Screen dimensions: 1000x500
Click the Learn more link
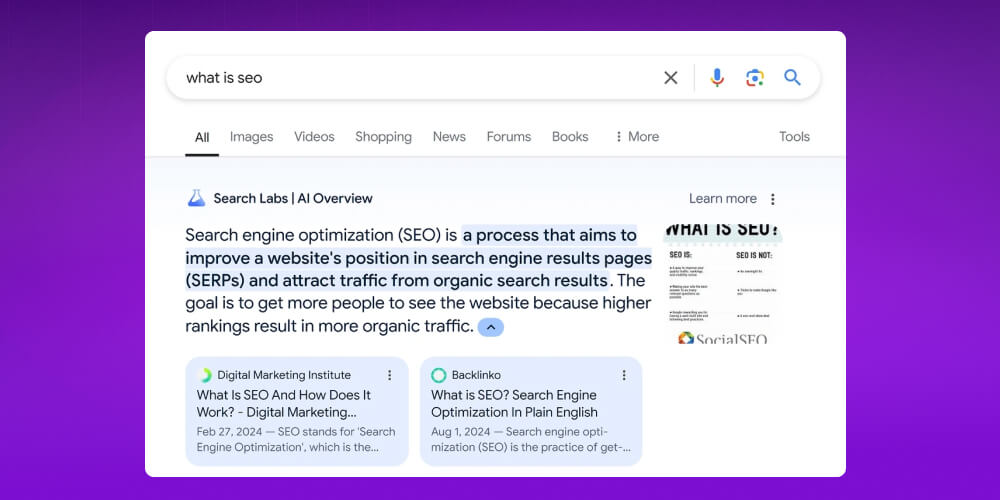(x=722, y=199)
